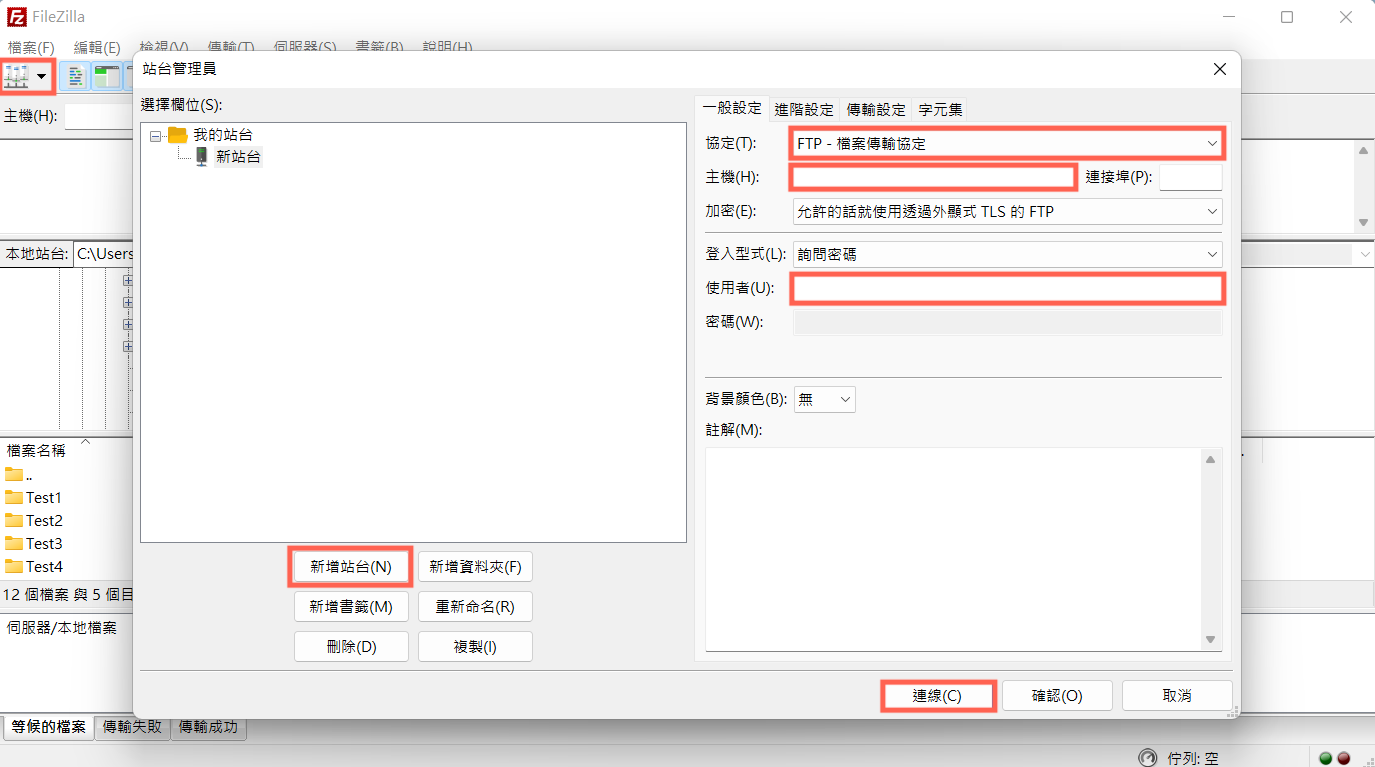Expand last plus node in local directory tree
This screenshot has width=1375, height=767.
[x=128, y=347]
